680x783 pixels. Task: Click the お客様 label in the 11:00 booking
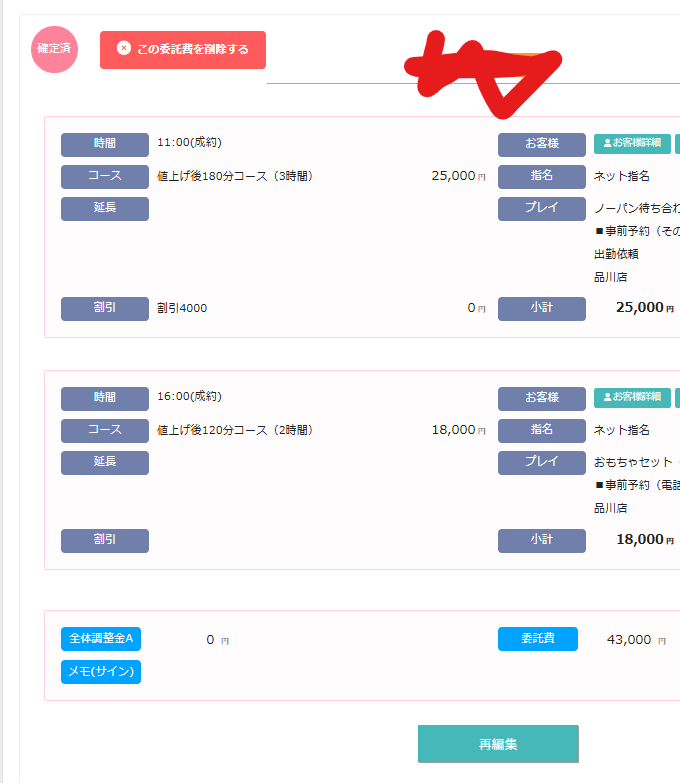[x=542, y=144]
